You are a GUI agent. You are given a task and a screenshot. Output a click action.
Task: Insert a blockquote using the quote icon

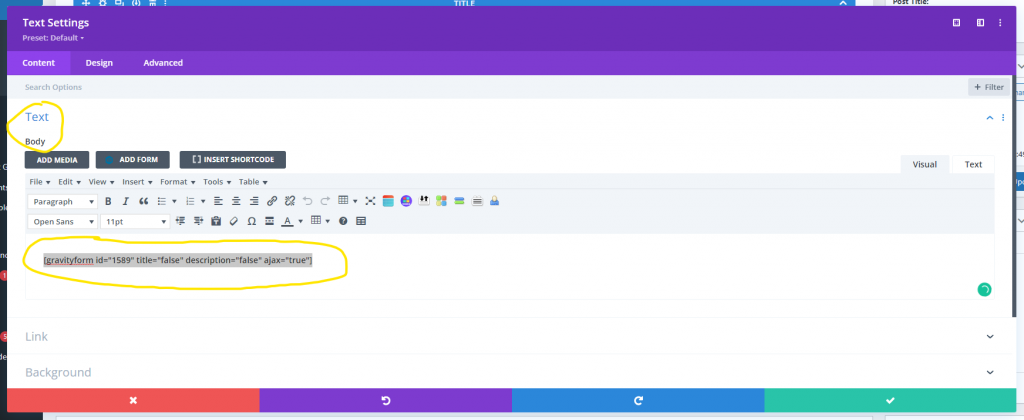click(144, 202)
